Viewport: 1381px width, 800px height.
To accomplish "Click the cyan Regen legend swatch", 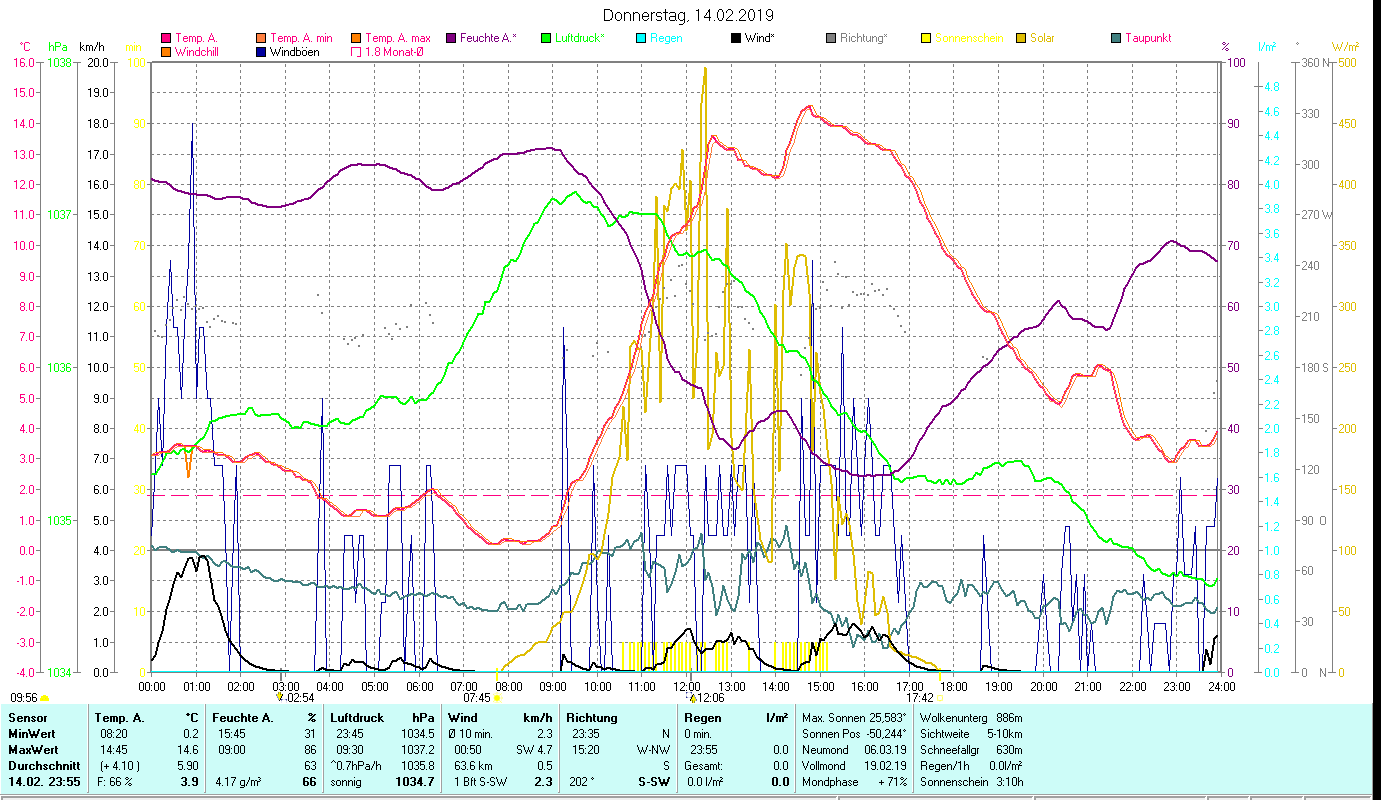I will [641, 38].
